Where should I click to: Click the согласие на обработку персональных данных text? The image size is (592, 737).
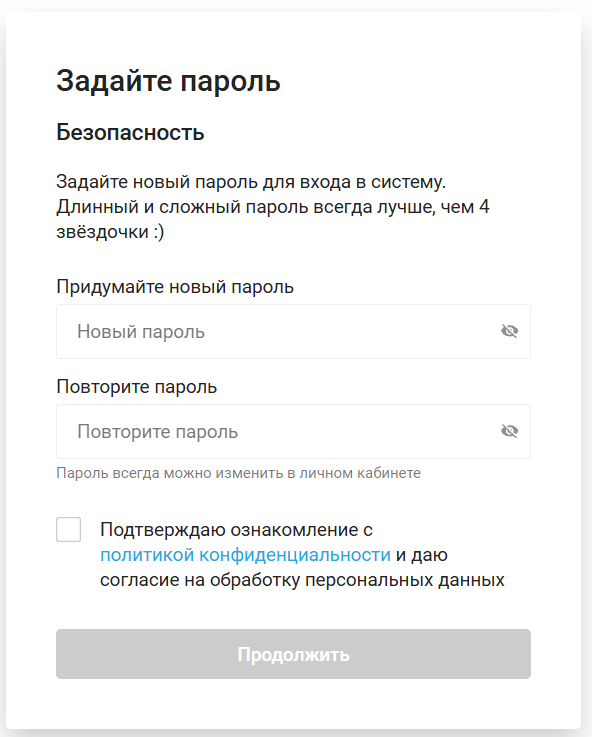(x=302, y=580)
